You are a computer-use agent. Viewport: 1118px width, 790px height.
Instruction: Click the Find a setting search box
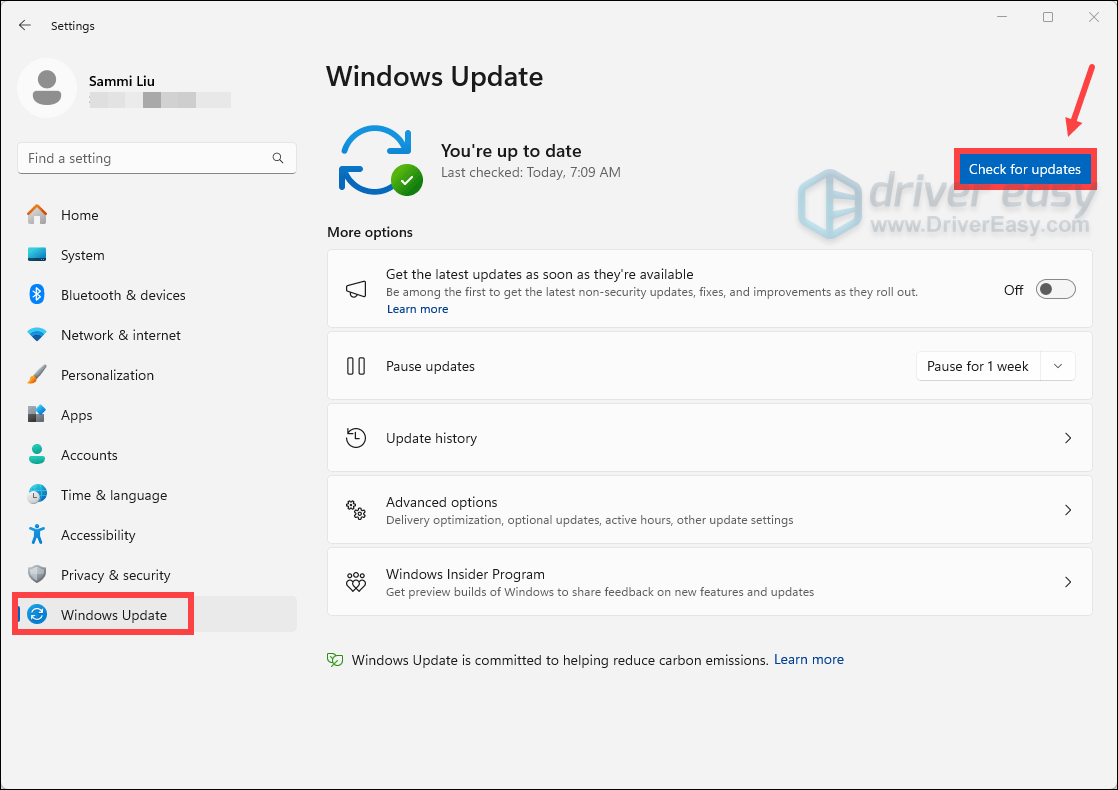tap(145, 158)
